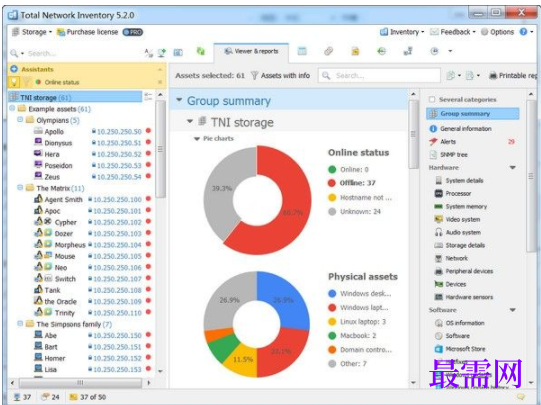The width and height of the screenshot is (541, 405).
Task: Open the table reports tab icon
Action: (x=302, y=51)
